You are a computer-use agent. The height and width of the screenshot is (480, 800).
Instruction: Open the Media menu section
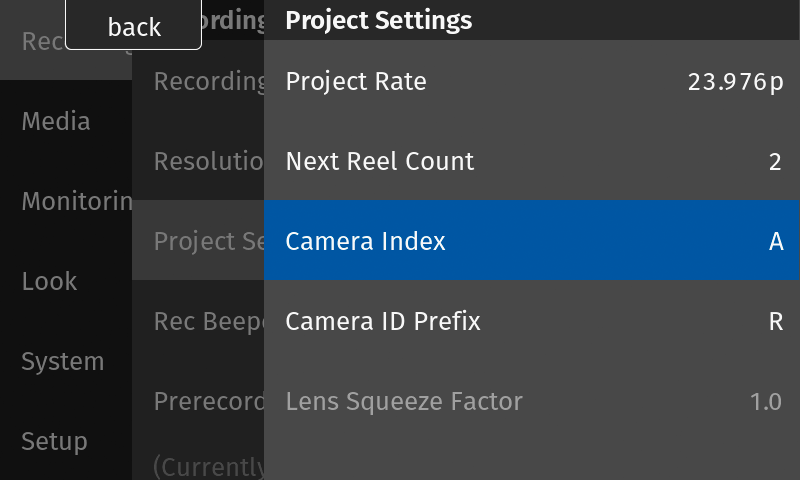pos(56,122)
